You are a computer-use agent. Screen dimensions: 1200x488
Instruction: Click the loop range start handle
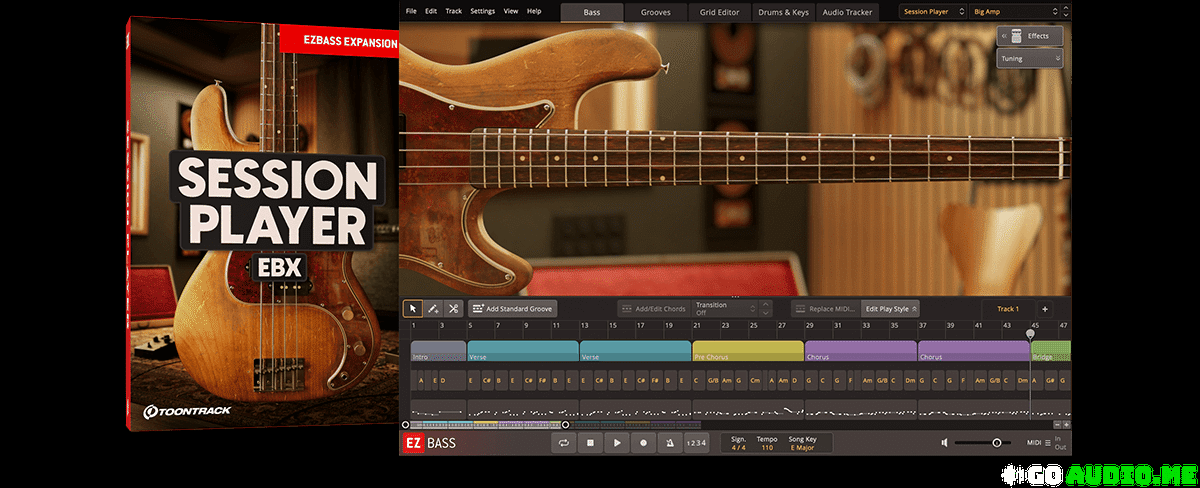[405, 424]
